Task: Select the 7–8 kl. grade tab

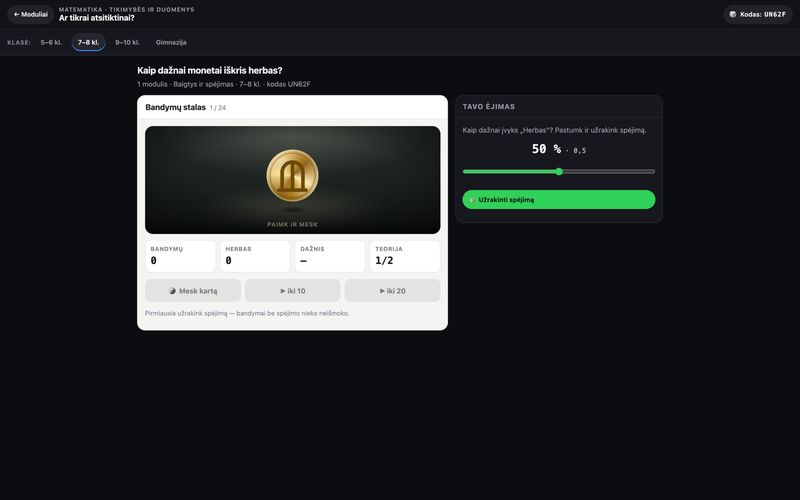Action: pyautogui.click(x=88, y=42)
